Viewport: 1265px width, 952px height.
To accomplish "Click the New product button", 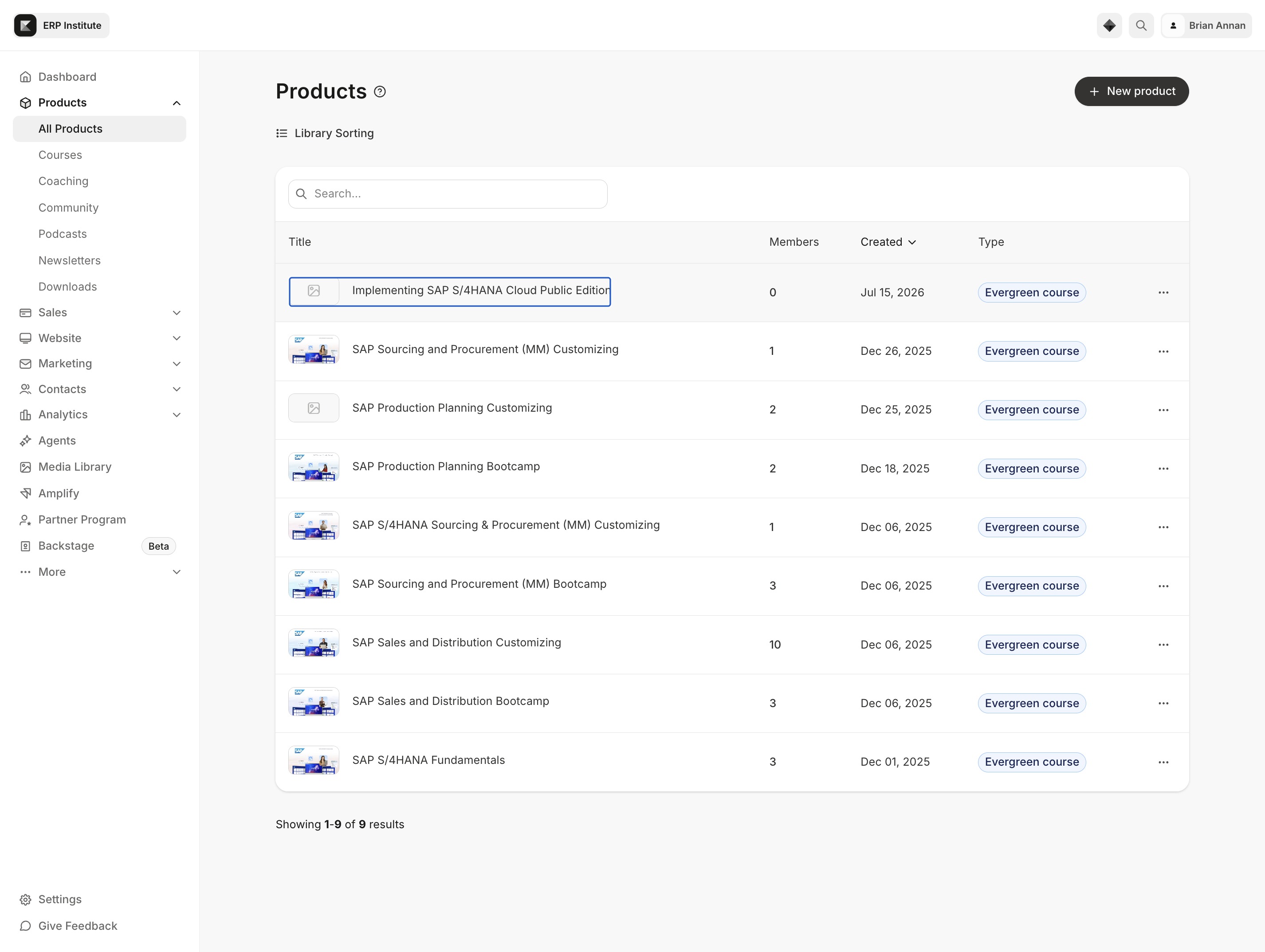I will (x=1131, y=91).
